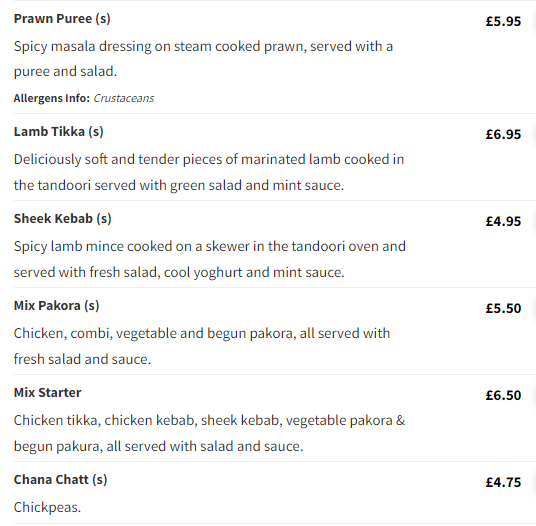Select the Sheek Kebab (s) title
Image resolution: width=536 pixels, height=526 pixels.
[x=63, y=219]
